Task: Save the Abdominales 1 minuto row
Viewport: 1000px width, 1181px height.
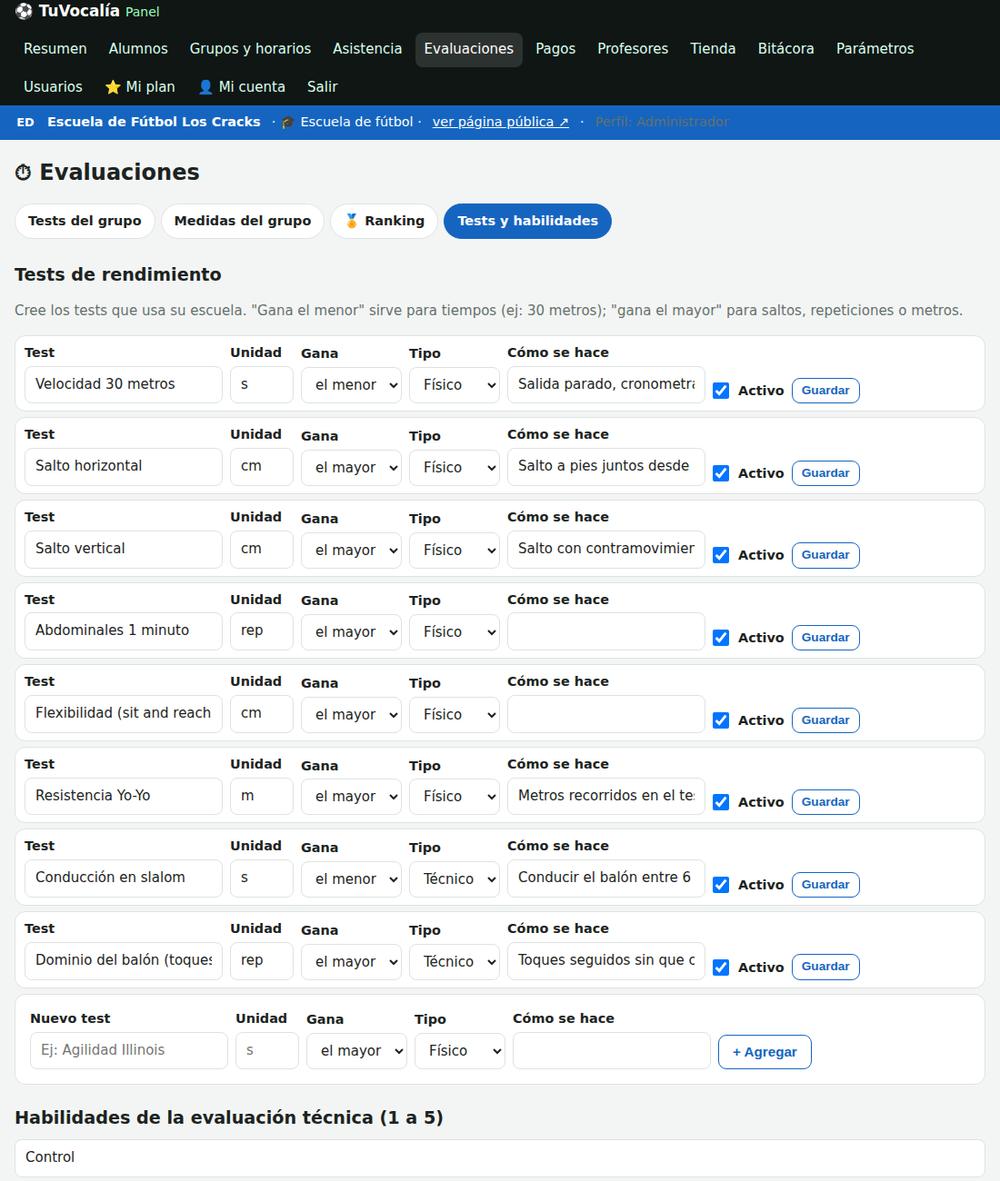Action: [x=825, y=637]
